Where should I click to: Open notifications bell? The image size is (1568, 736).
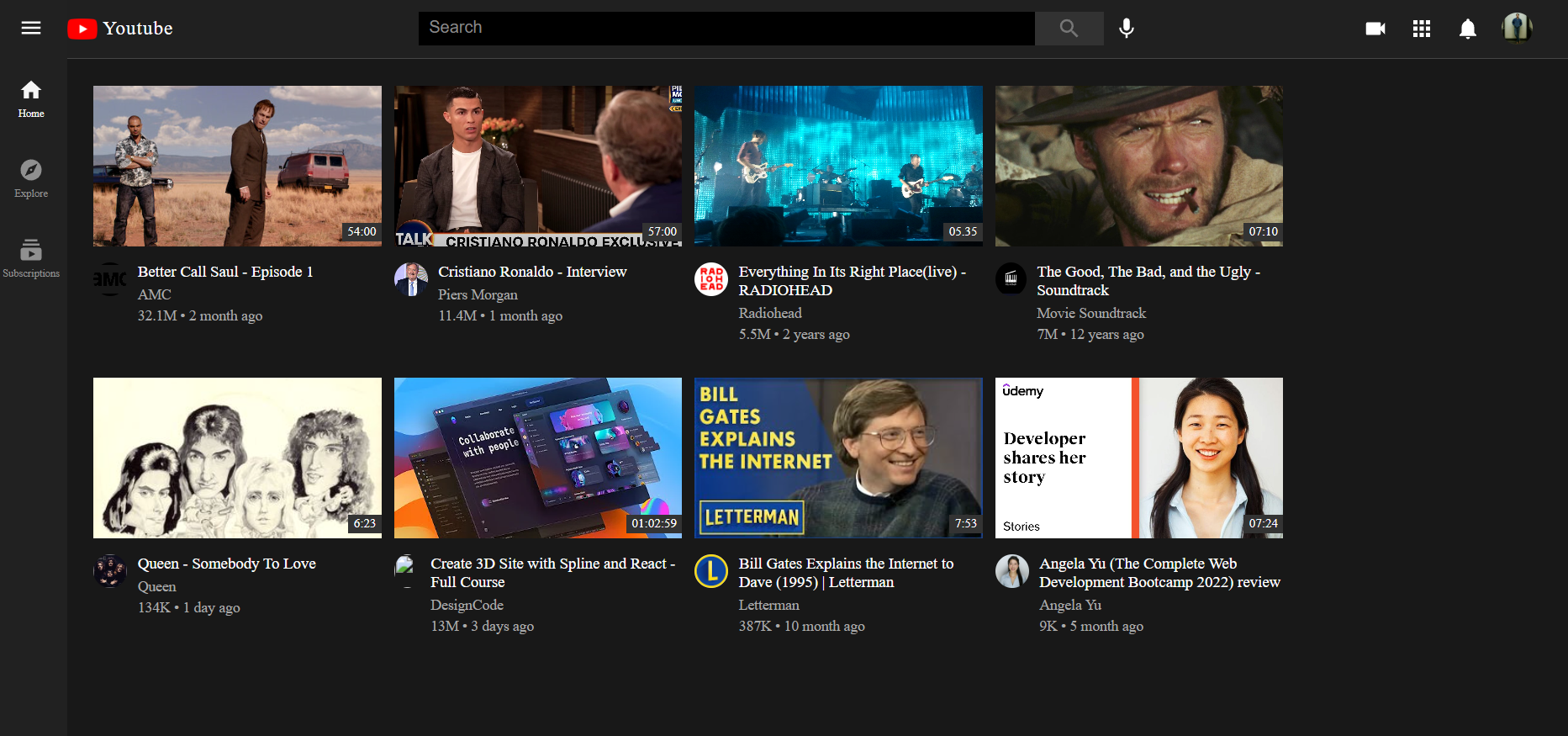pyautogui.click(x=1468, y=29)
